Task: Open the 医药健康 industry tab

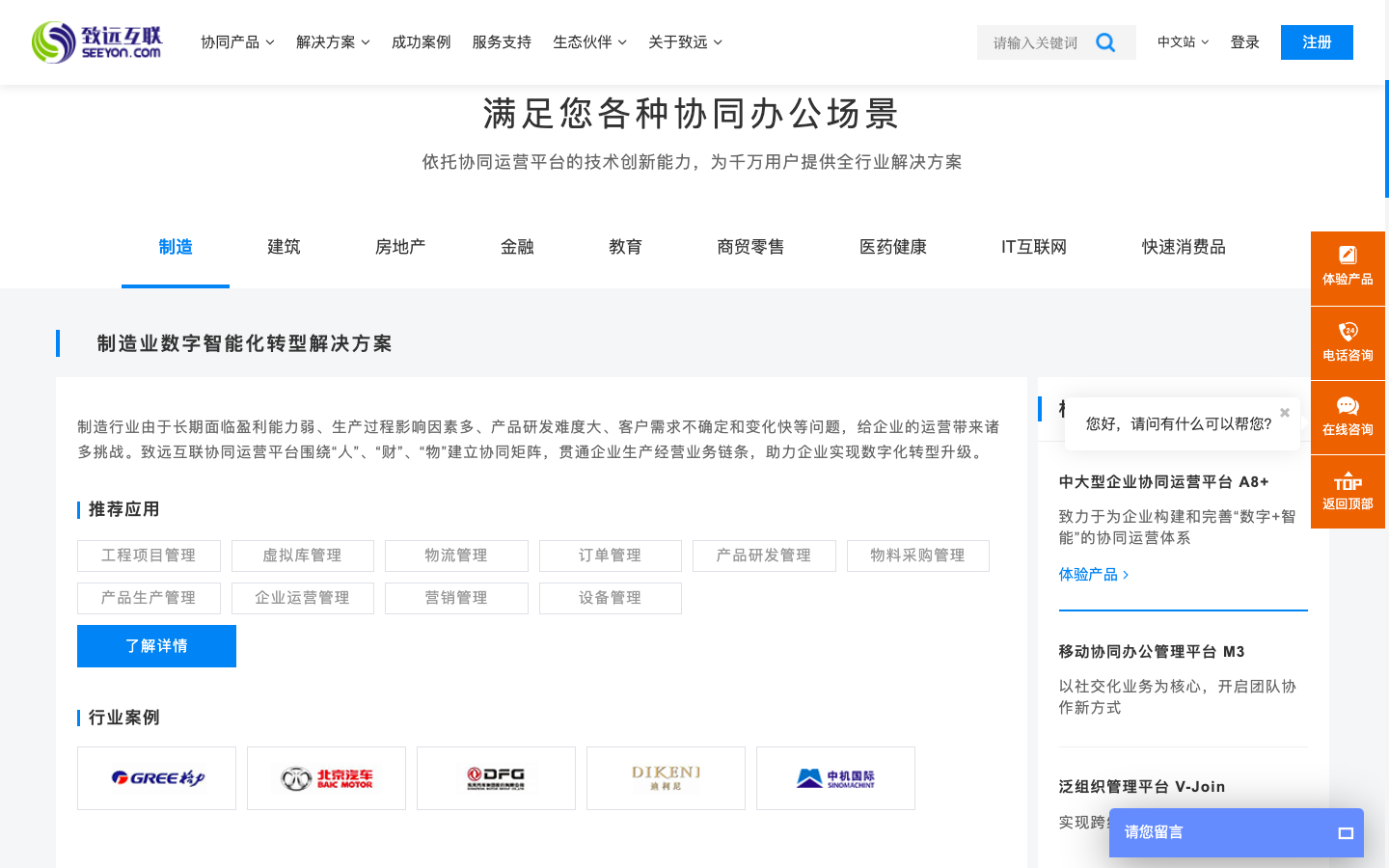Action: tap(891, 247)
